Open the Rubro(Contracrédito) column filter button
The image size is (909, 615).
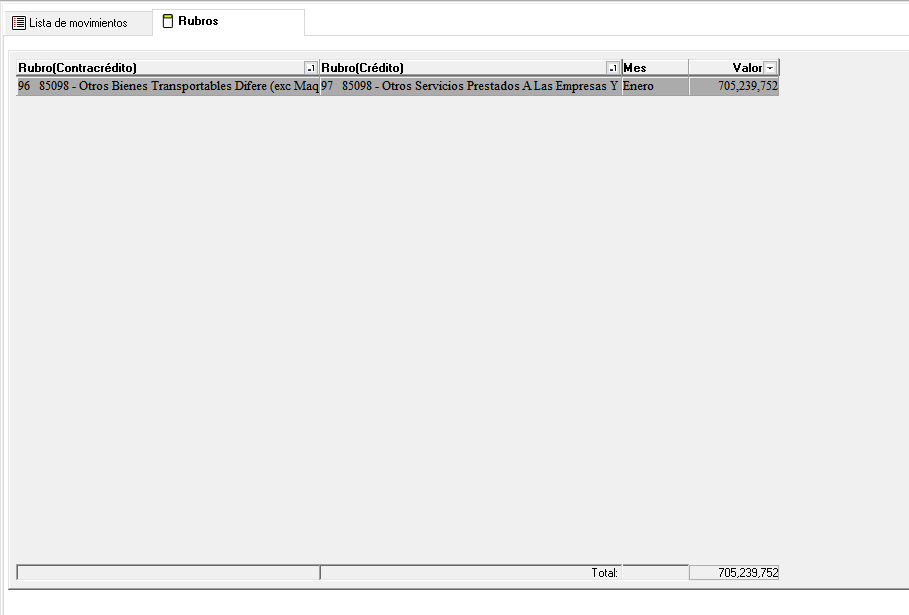click(x=311, y=68)
